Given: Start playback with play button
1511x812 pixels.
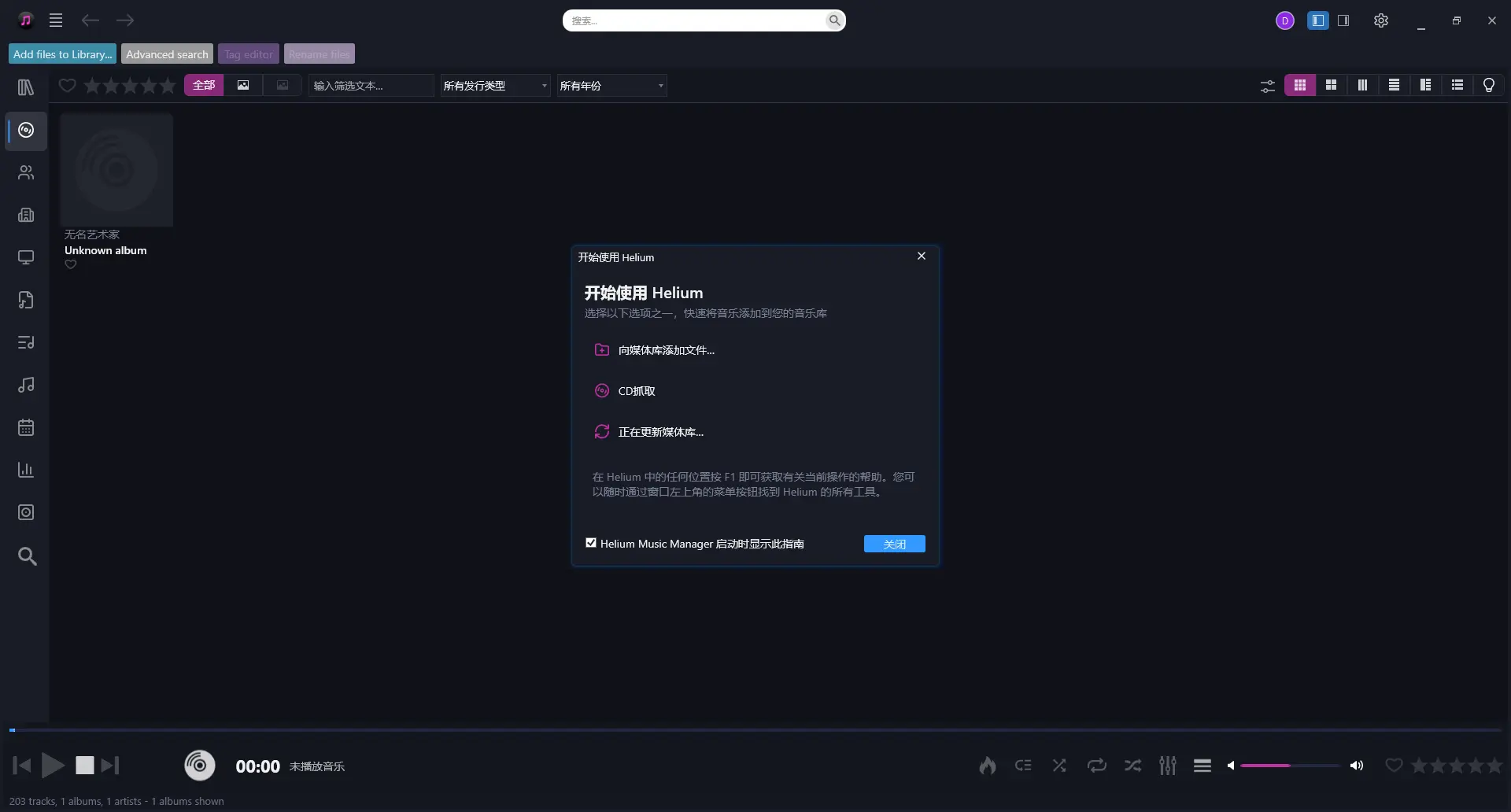Looking at the screenshot, I should click(x=53, y=765).
